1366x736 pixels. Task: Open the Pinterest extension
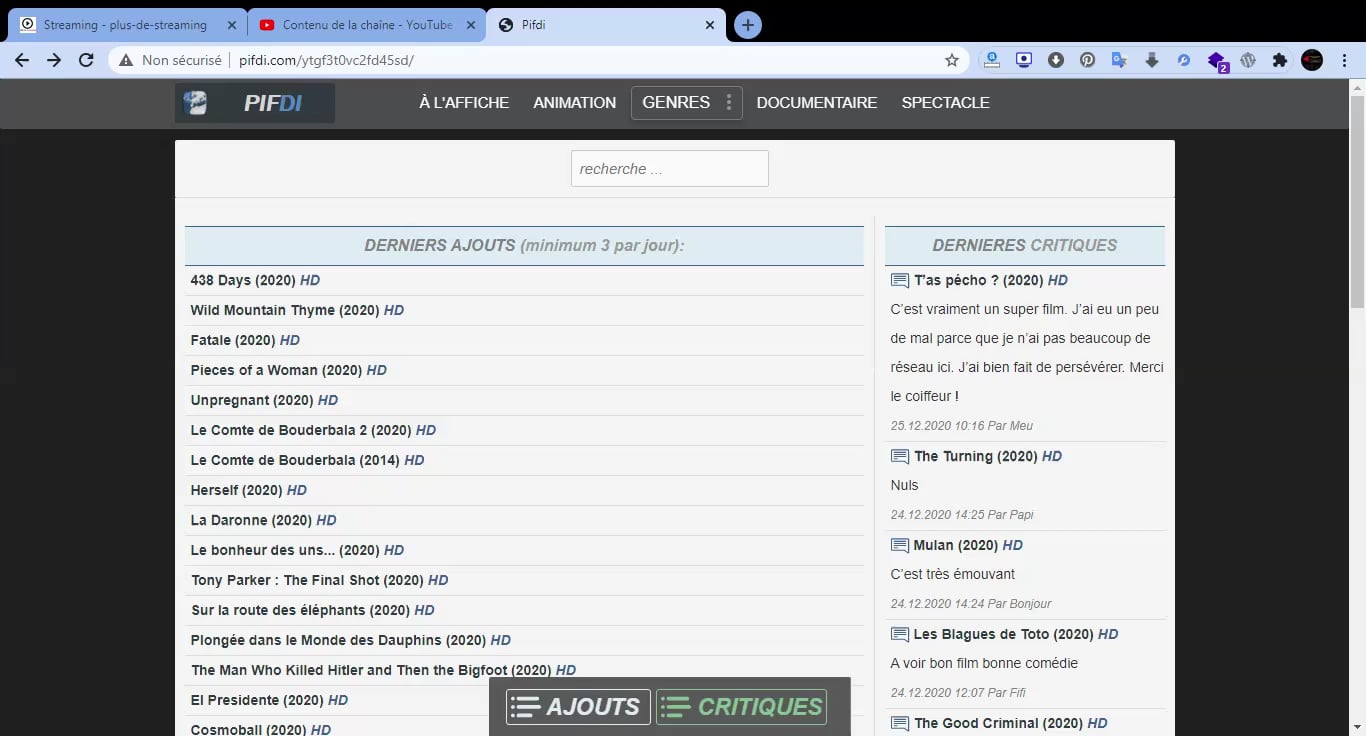point(1087,60)
